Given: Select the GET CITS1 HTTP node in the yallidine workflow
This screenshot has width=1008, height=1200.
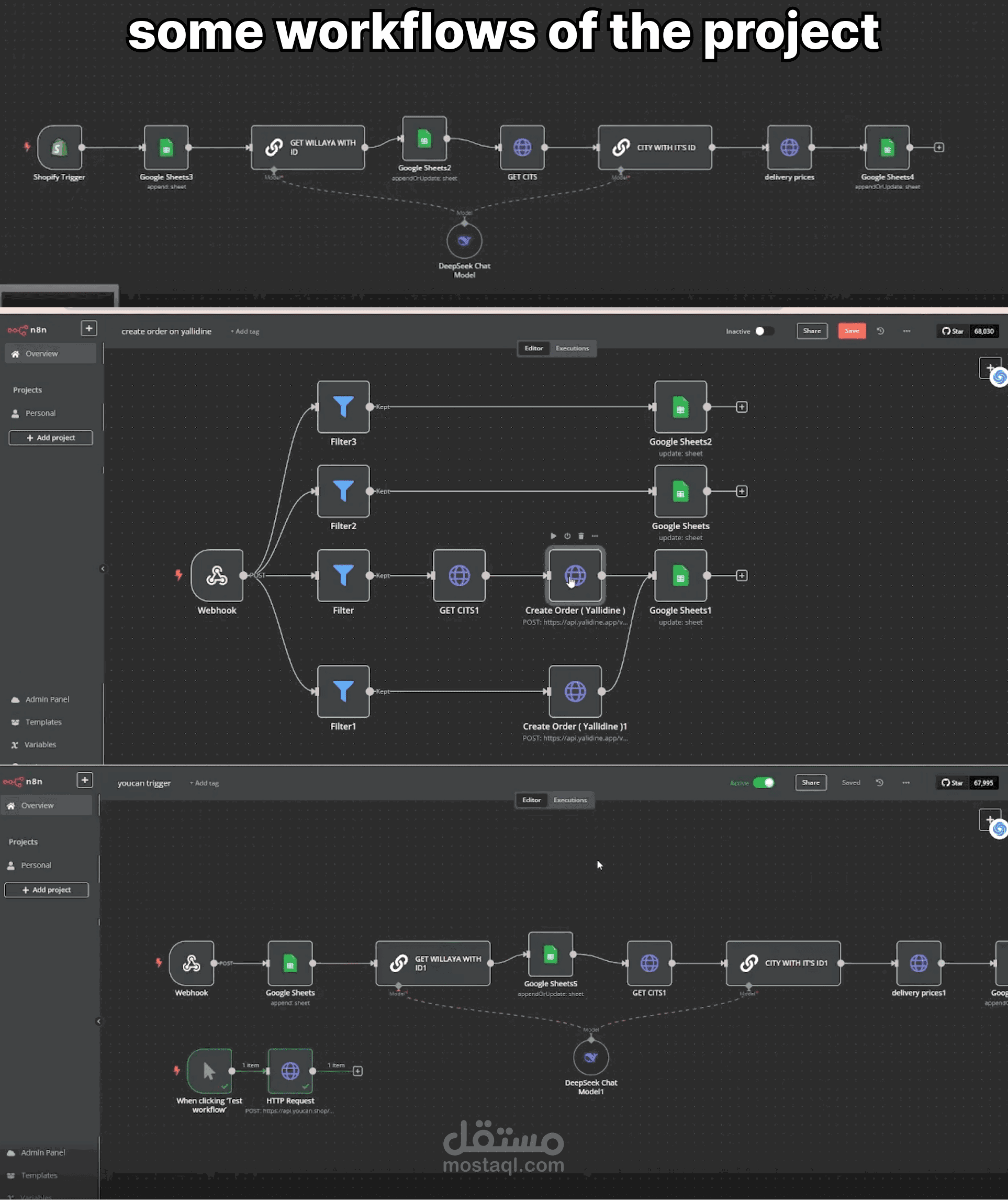Looking at the screenshot, I should pyautogui.click(x=459, y=575).
